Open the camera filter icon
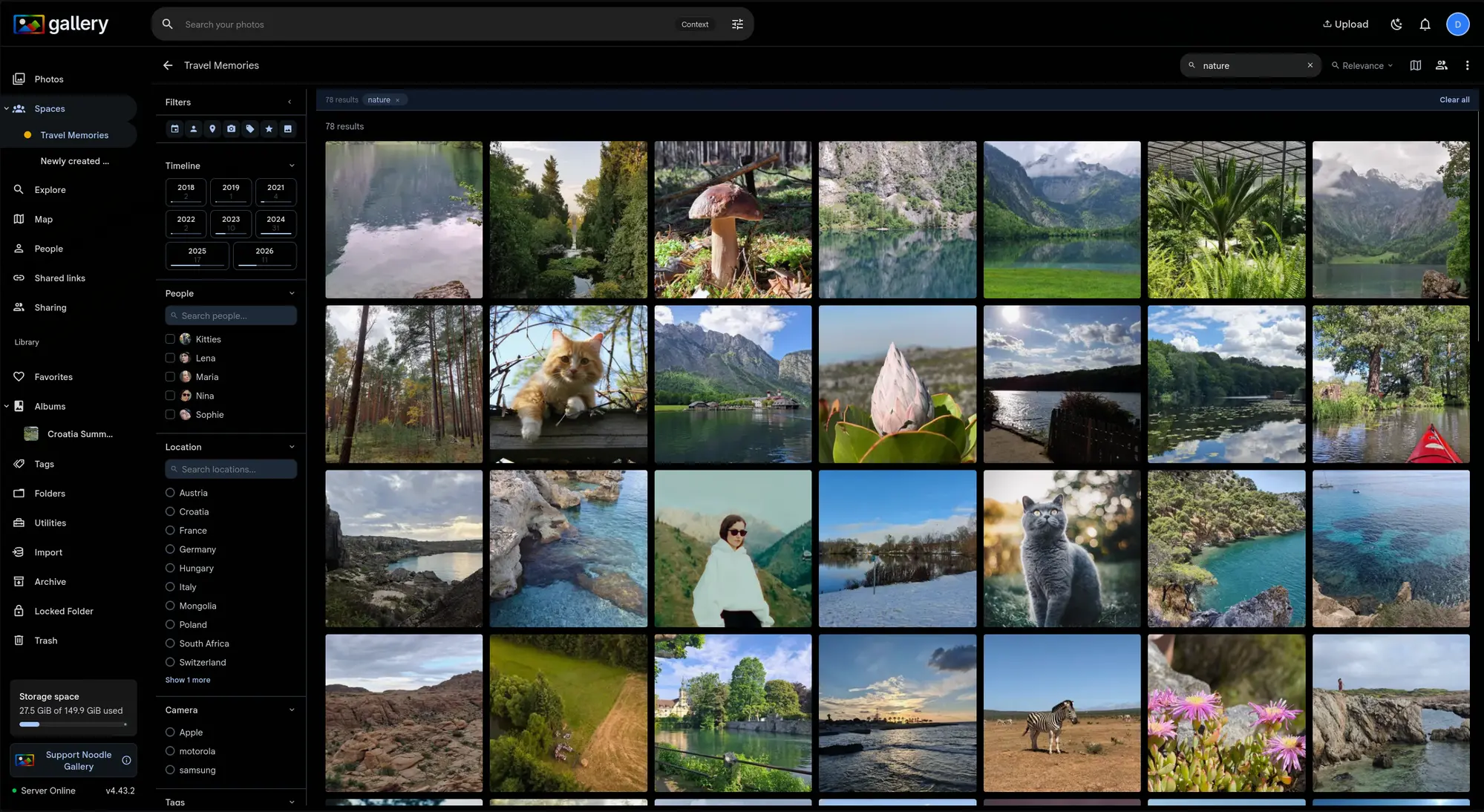The width and height of the screenshot is (1484, 812). point(232,128)
